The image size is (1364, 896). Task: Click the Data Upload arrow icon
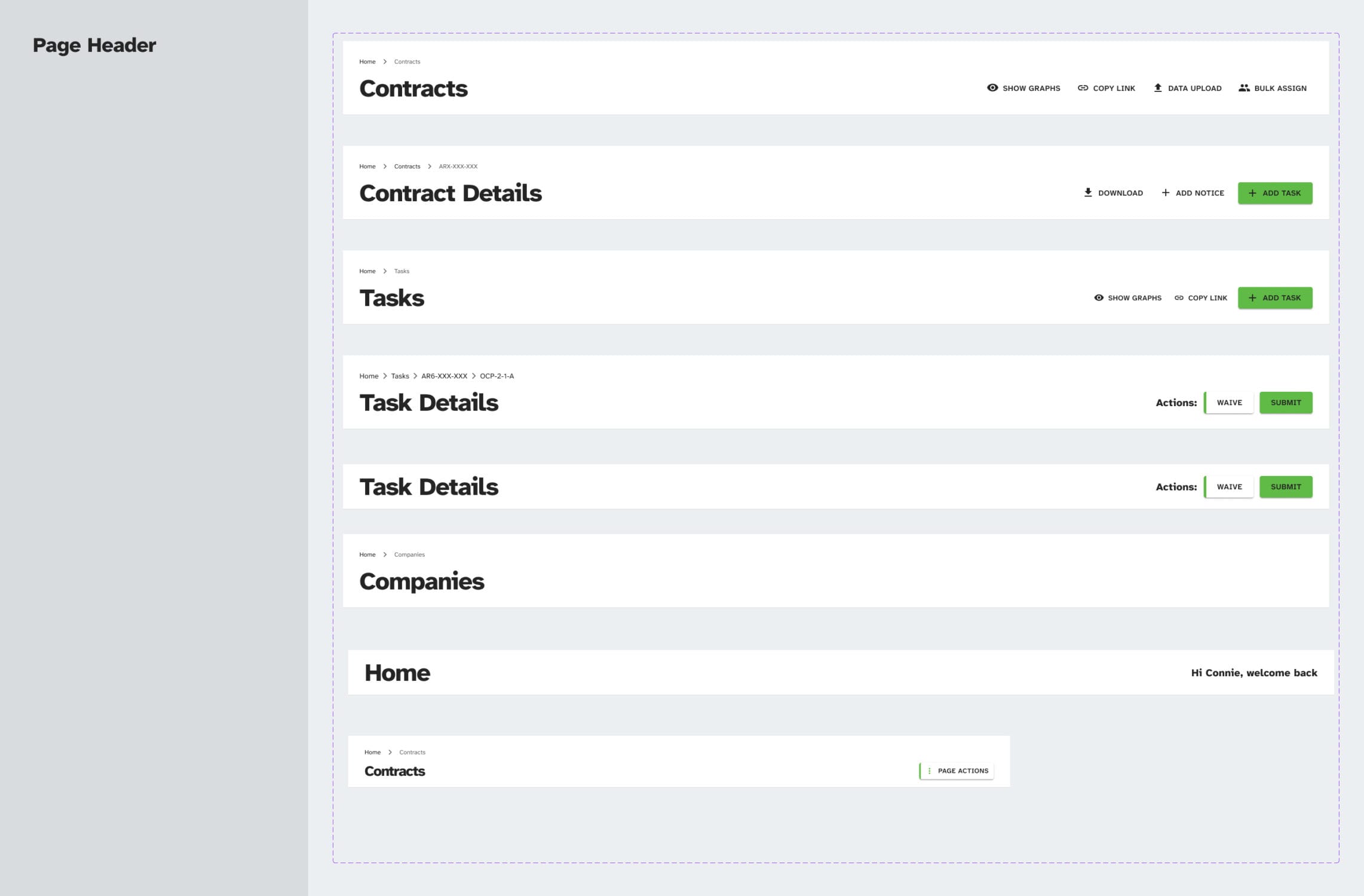tap(1158, 88)
